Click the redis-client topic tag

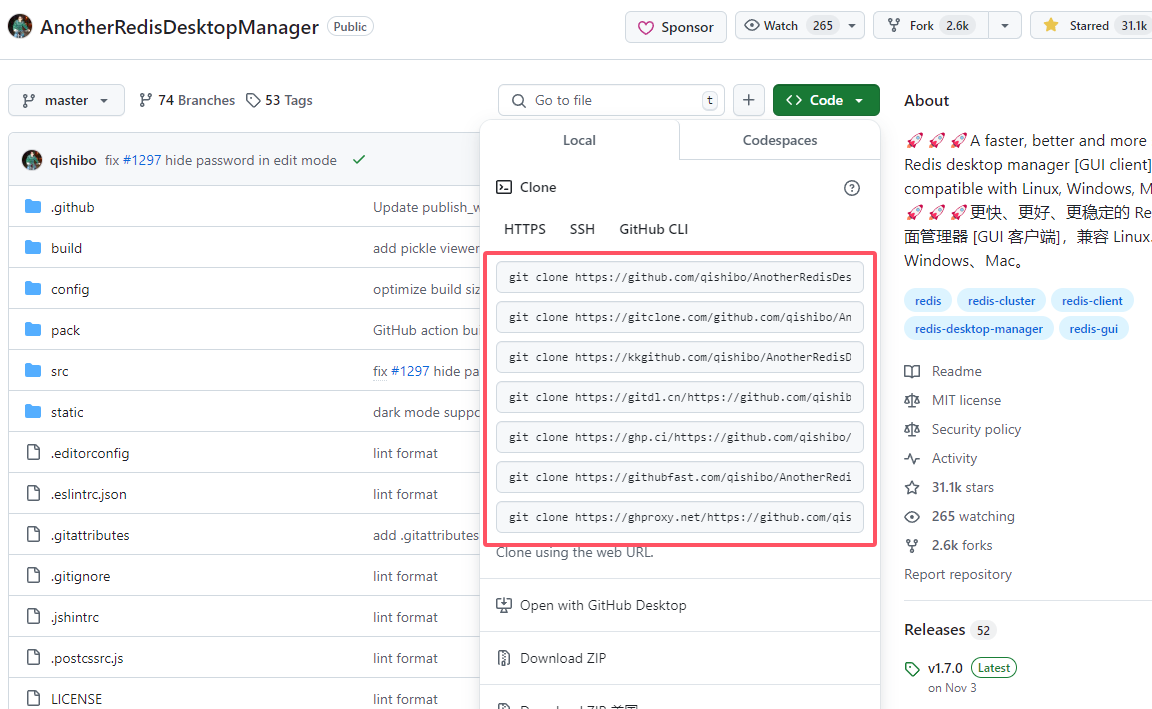(x=1092, y=300)
